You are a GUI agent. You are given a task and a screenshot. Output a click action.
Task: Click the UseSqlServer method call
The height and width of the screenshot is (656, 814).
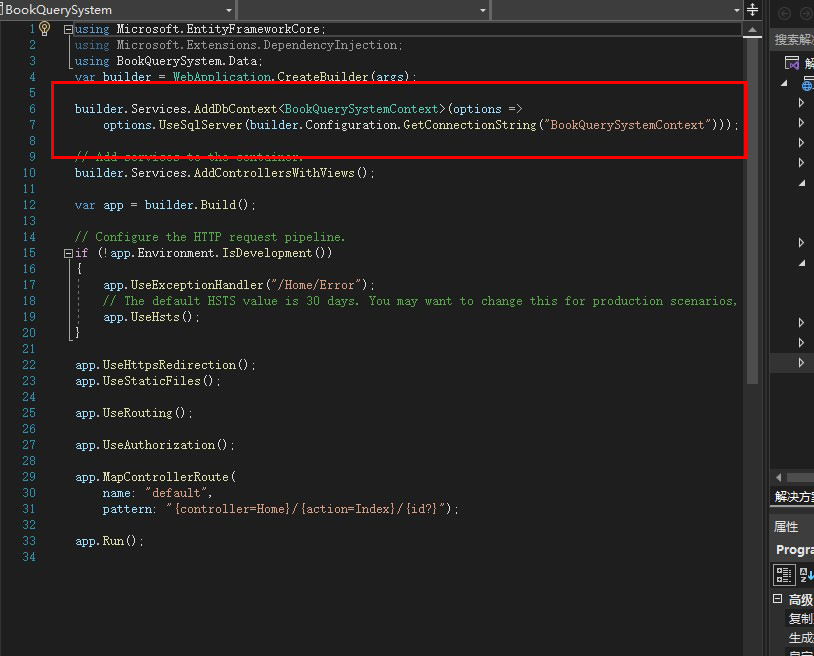pos(200,125)
